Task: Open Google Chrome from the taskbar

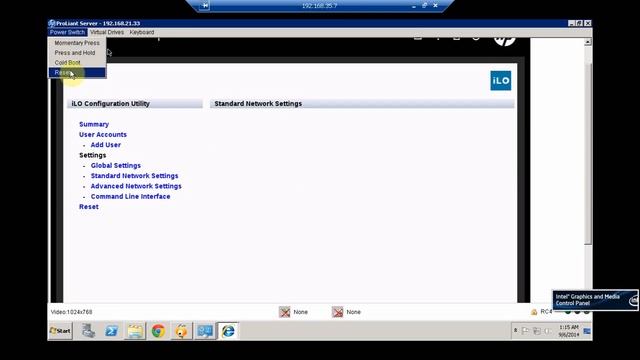Action: pos(158,331)
